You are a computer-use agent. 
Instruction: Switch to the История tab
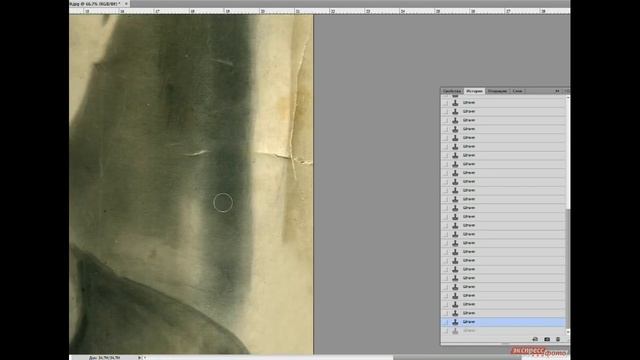(474, 91)
